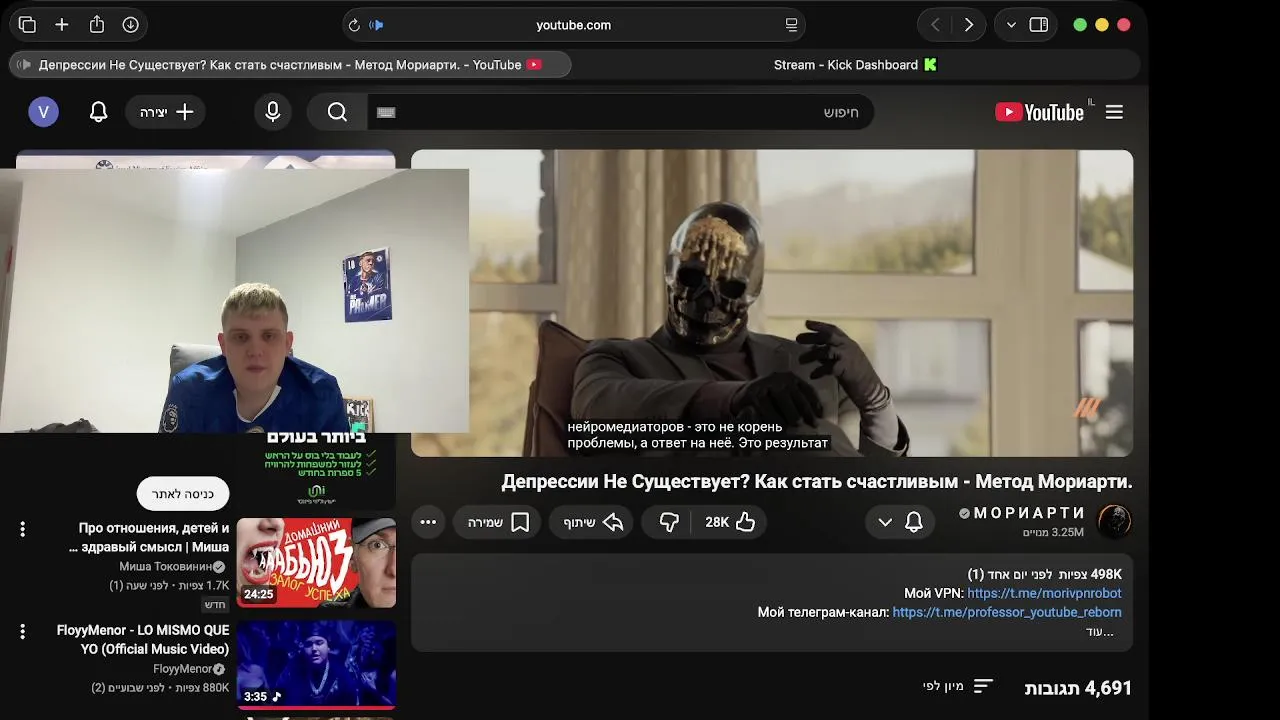
Task: Open video title Про отношения, детей и здравый смысл
Action: pyautogui.click(x=149, y=537)
